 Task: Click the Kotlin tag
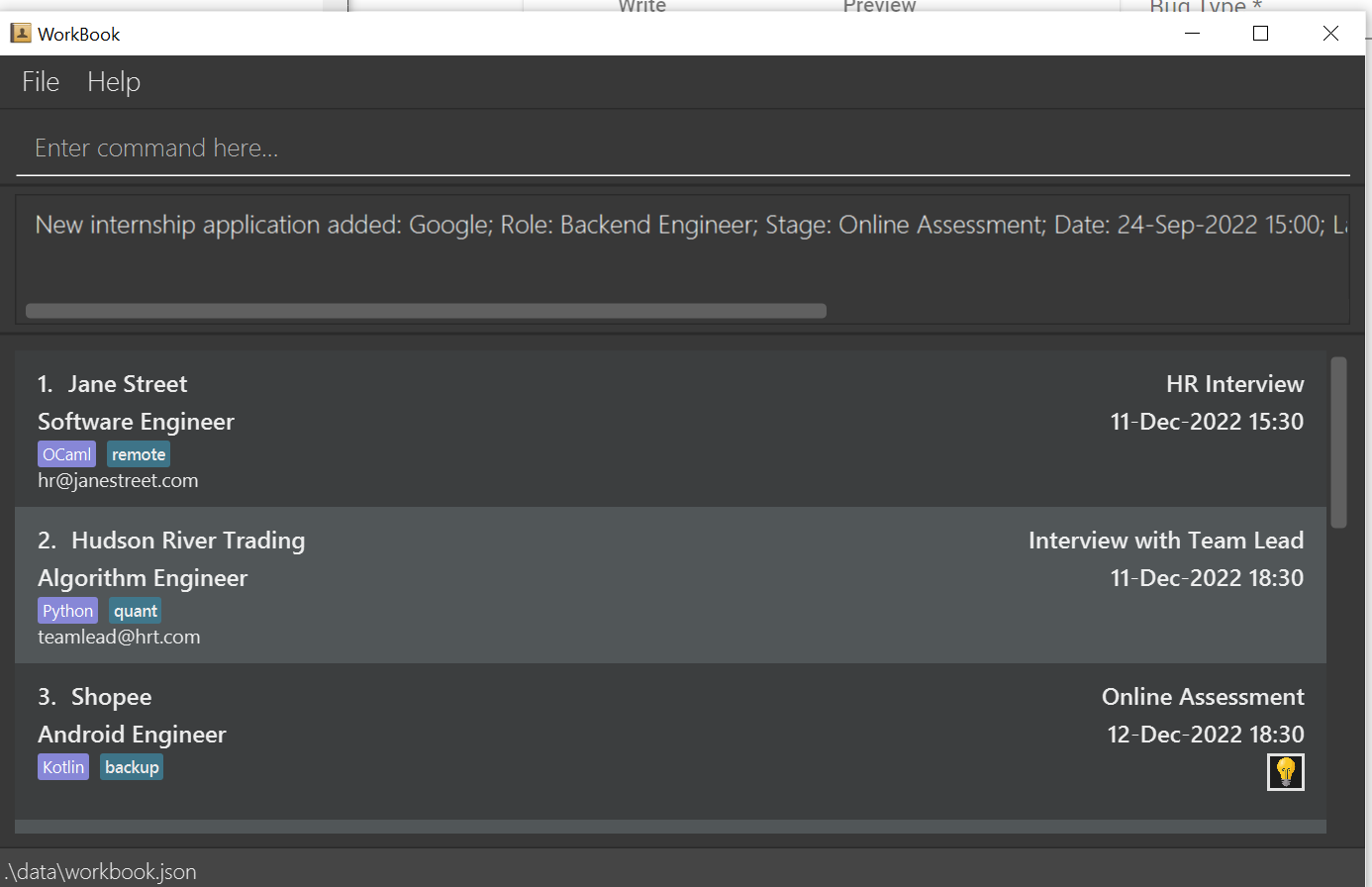[x=63, y=767]
